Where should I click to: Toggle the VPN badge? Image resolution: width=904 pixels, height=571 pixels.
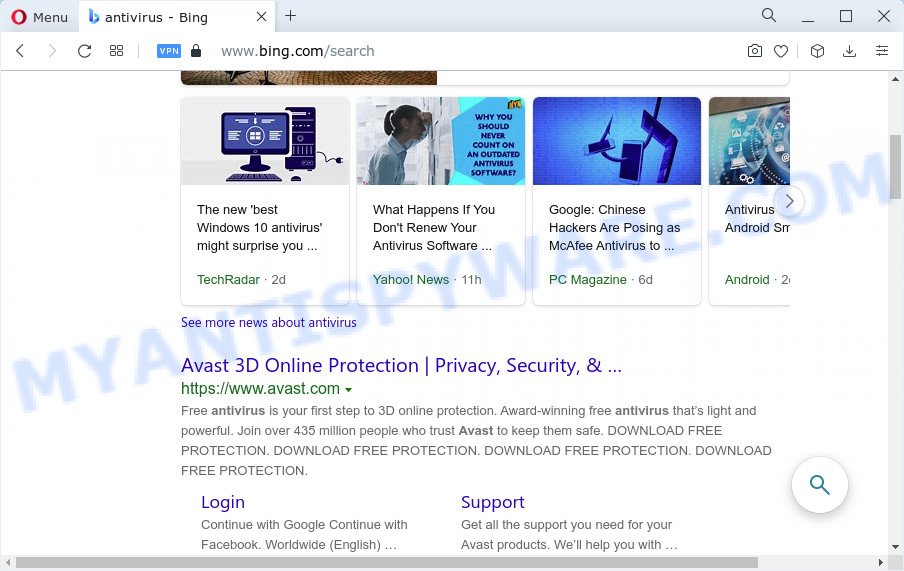coord(169,51)
